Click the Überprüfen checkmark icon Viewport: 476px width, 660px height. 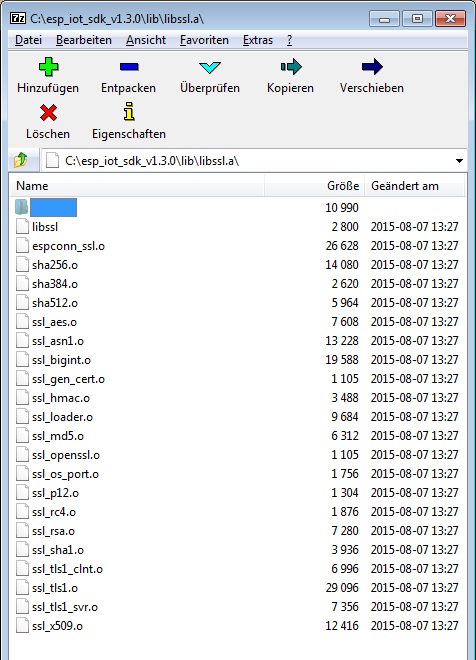tap(210, 67)
